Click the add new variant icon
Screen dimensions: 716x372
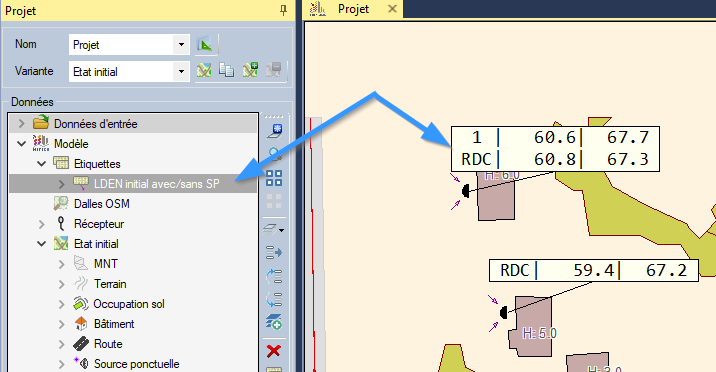pyautogui.click(x=250, y=70)
